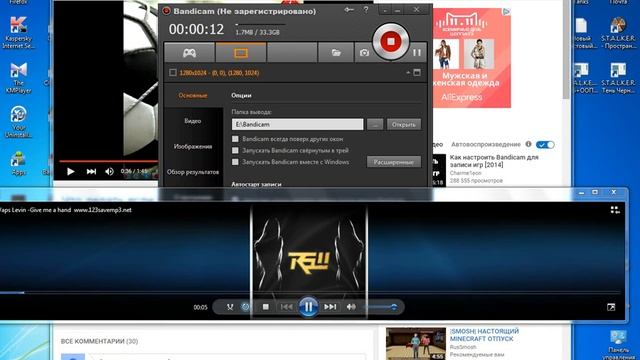Image resolution: width=640 pixels, height=360 pixels.
Task: Enable Запускать Bandicam свёрнутым в трей
Action: pos(235,151)
